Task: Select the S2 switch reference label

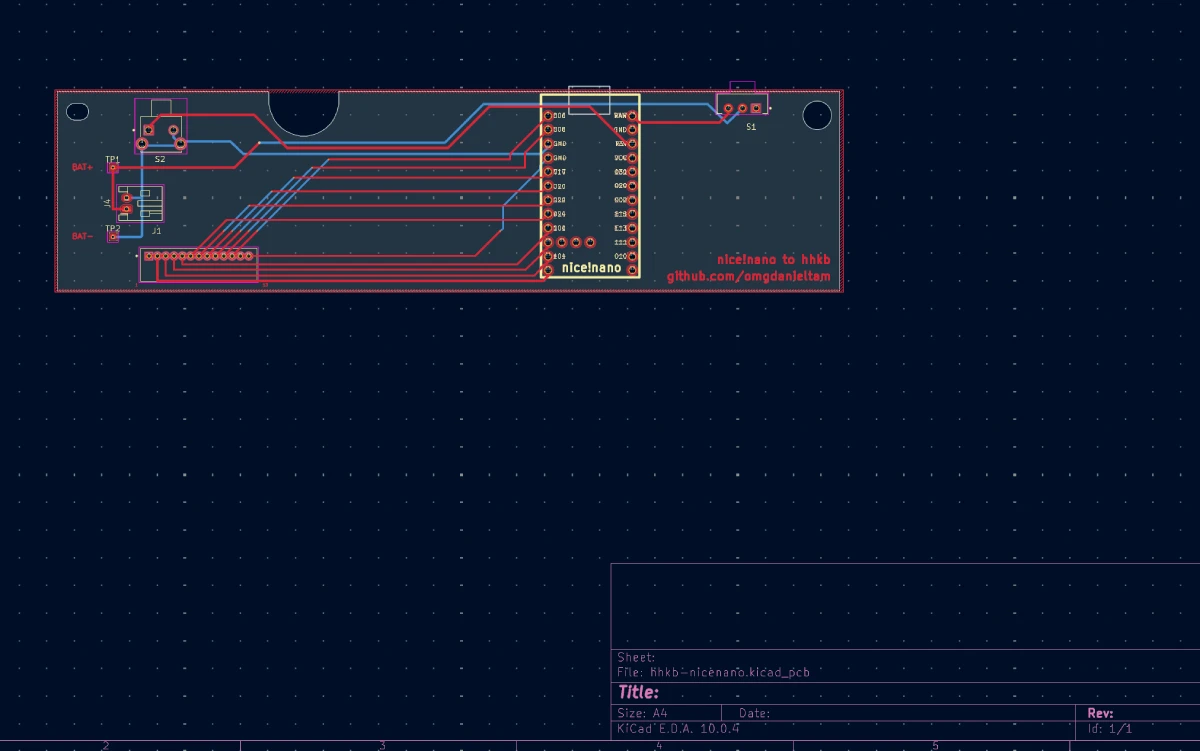Action: 160,159
